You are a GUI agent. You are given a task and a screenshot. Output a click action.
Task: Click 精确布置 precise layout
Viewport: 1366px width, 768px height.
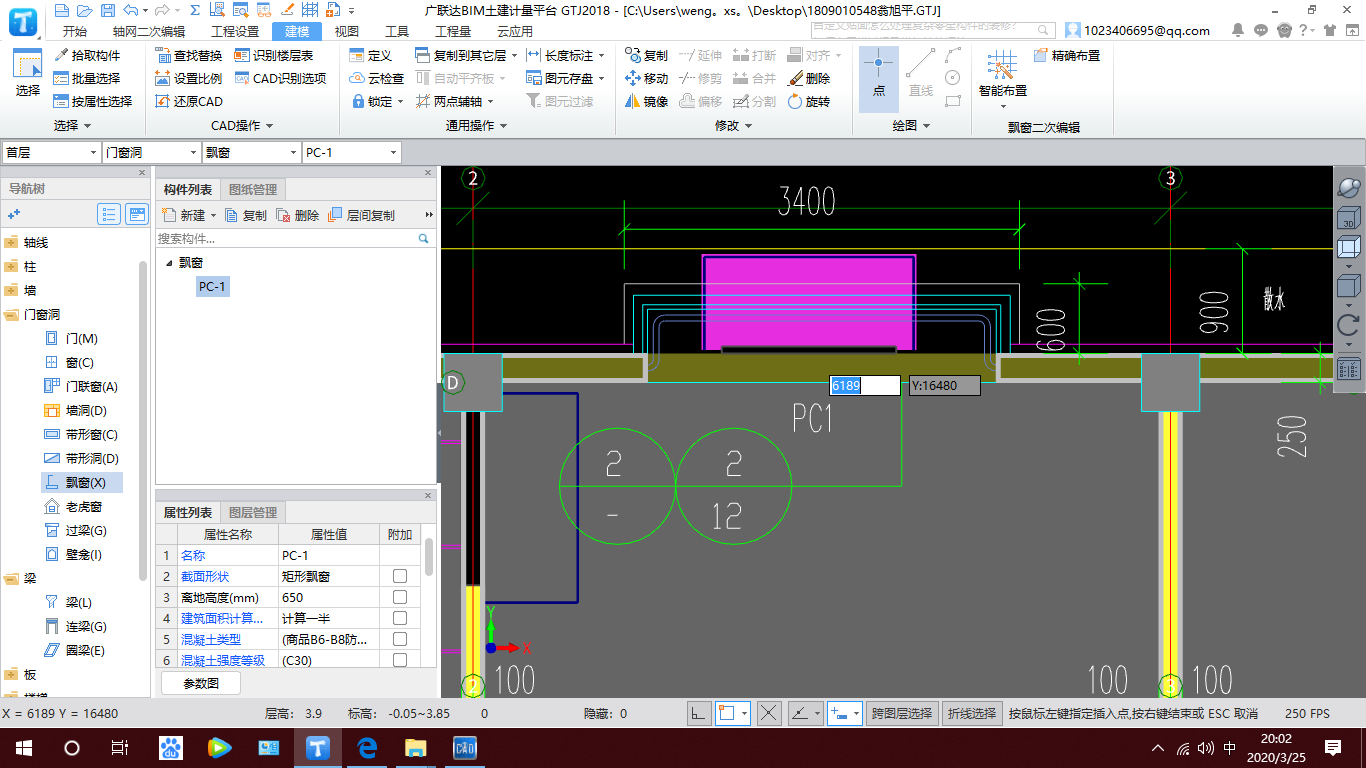point(1067,55)
